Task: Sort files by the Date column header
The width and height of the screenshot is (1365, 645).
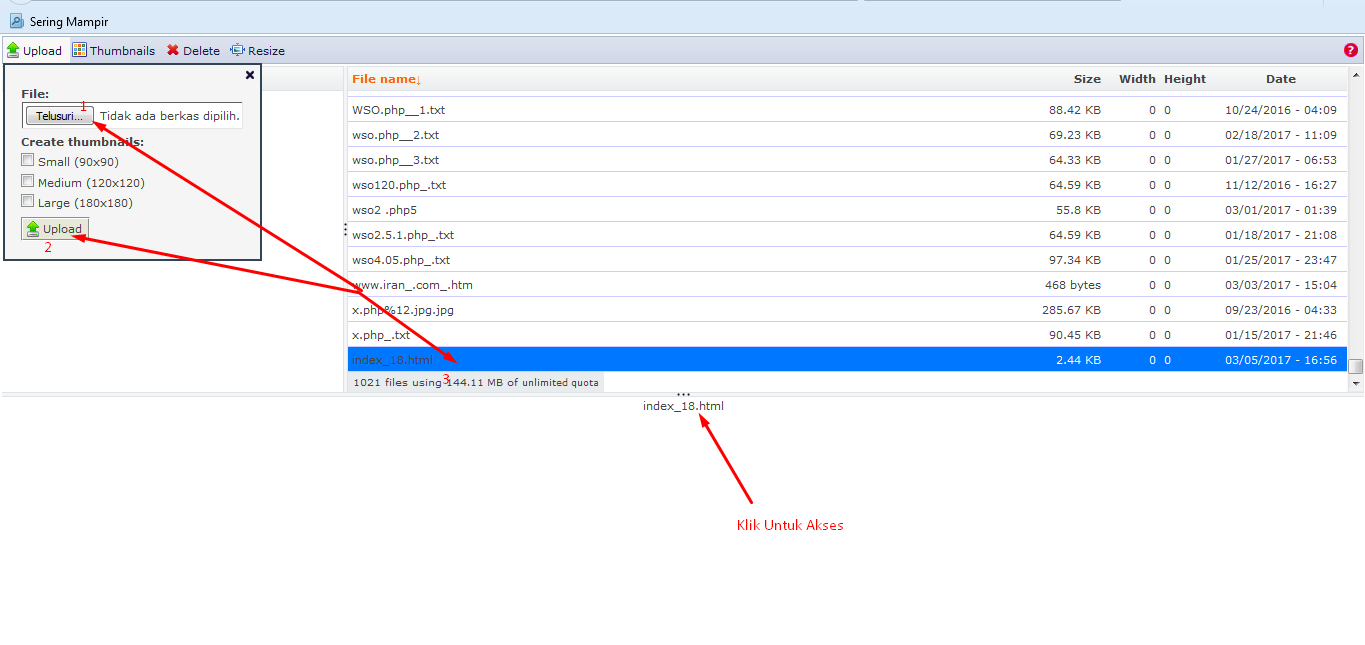Action: click(x=1281, y=78)
